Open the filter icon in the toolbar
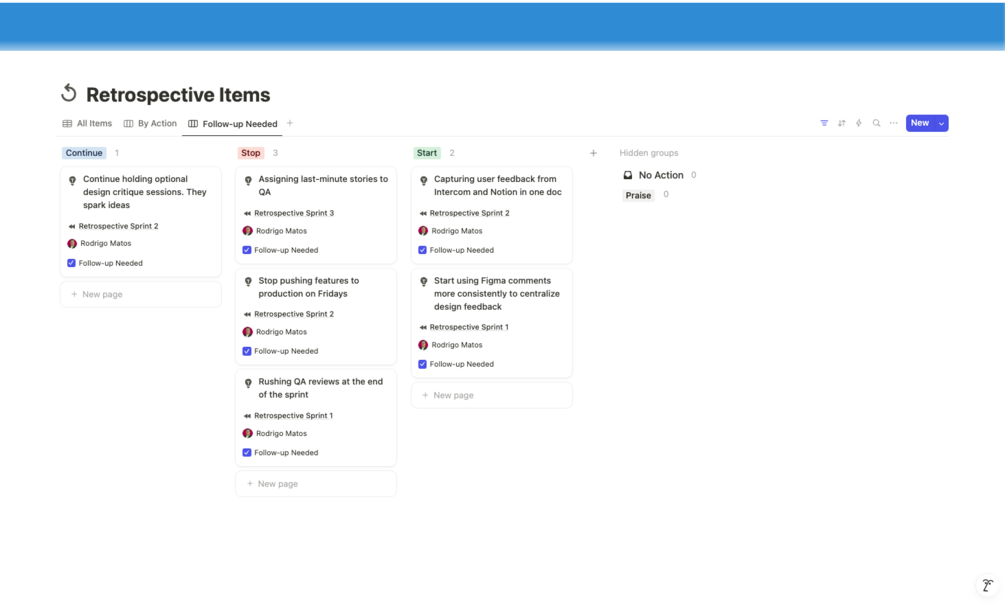The height and width of the screenshot is (607, 1005). pyautogui.click(x=824, y=123)
